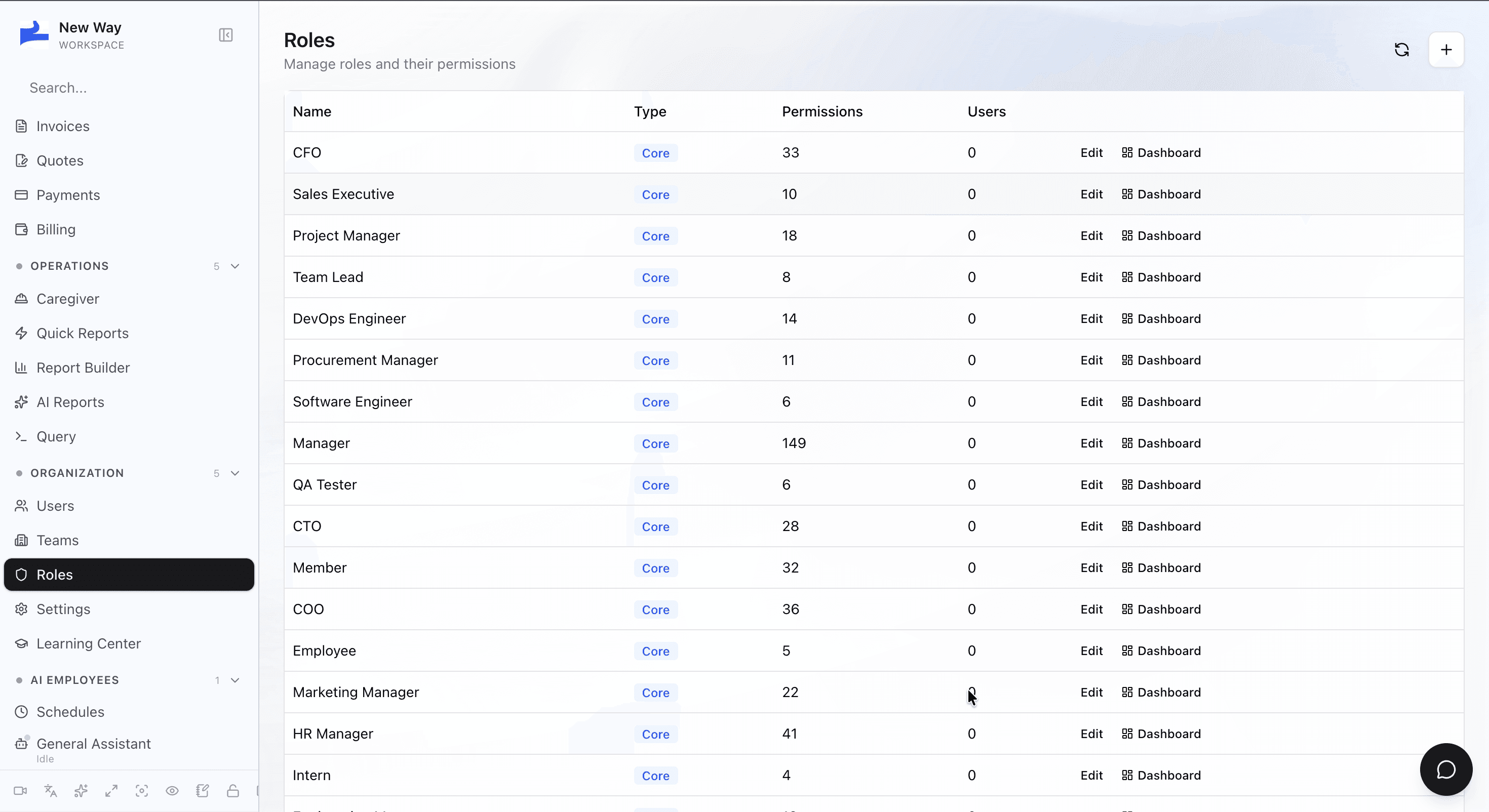Click the Dashboard icon in the CFO row
Viewport: 1489px width, 812px height.
coord(1126,152)
